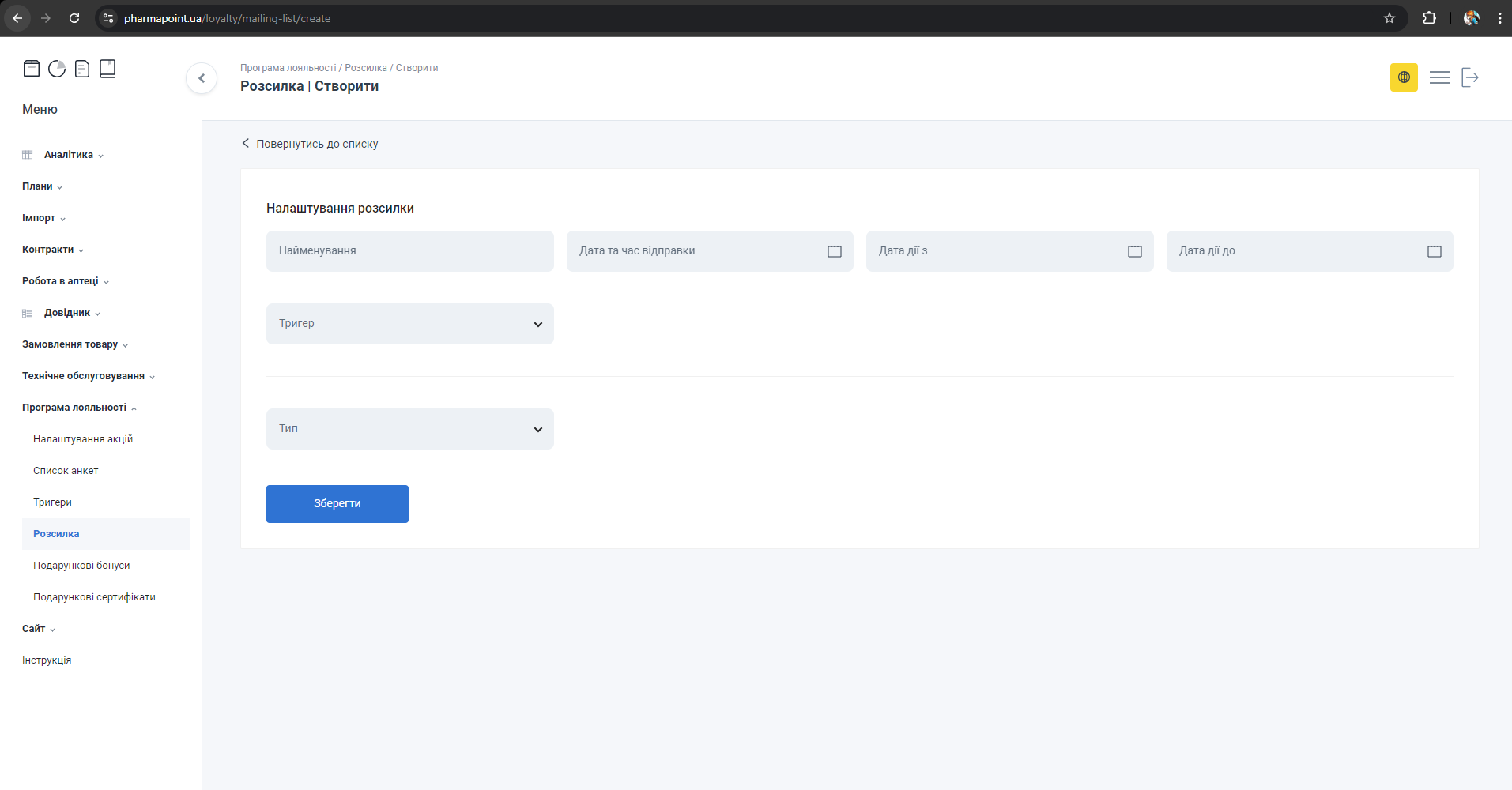Open the Тип dropdown
1512x790 pixels.
[x=409, y=429]
